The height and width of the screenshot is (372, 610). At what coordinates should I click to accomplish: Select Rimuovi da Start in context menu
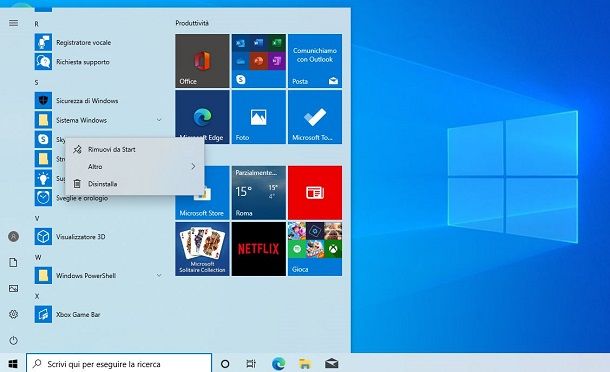click(x=134, y=149)
